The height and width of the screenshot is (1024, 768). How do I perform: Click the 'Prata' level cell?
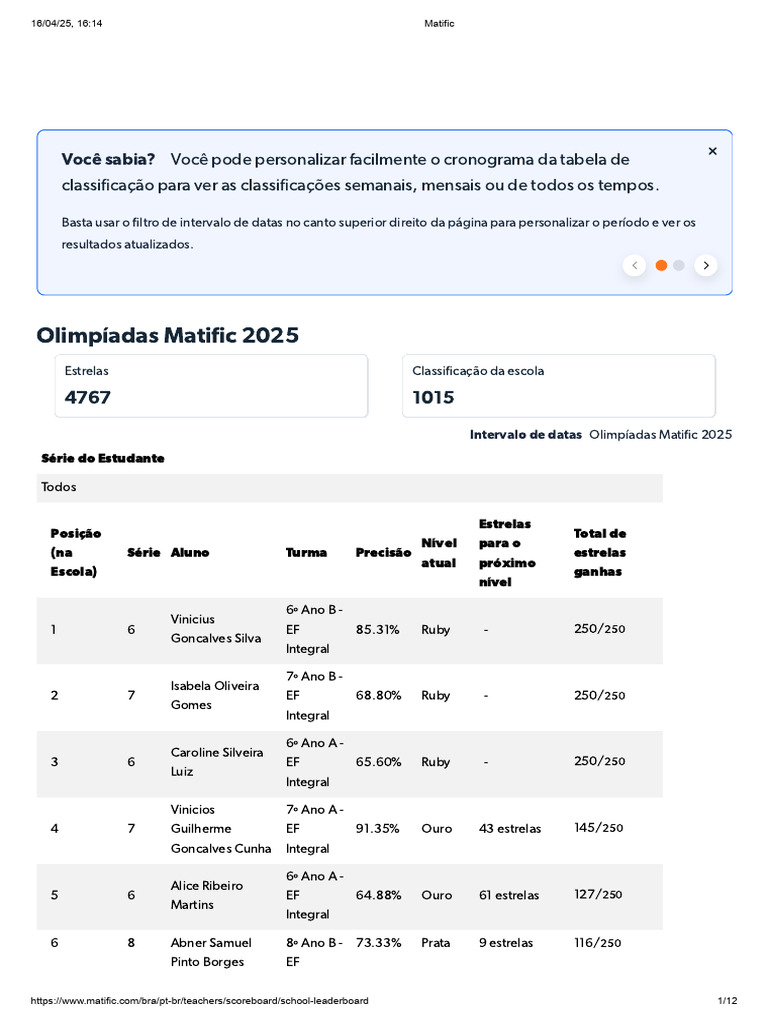436,943
